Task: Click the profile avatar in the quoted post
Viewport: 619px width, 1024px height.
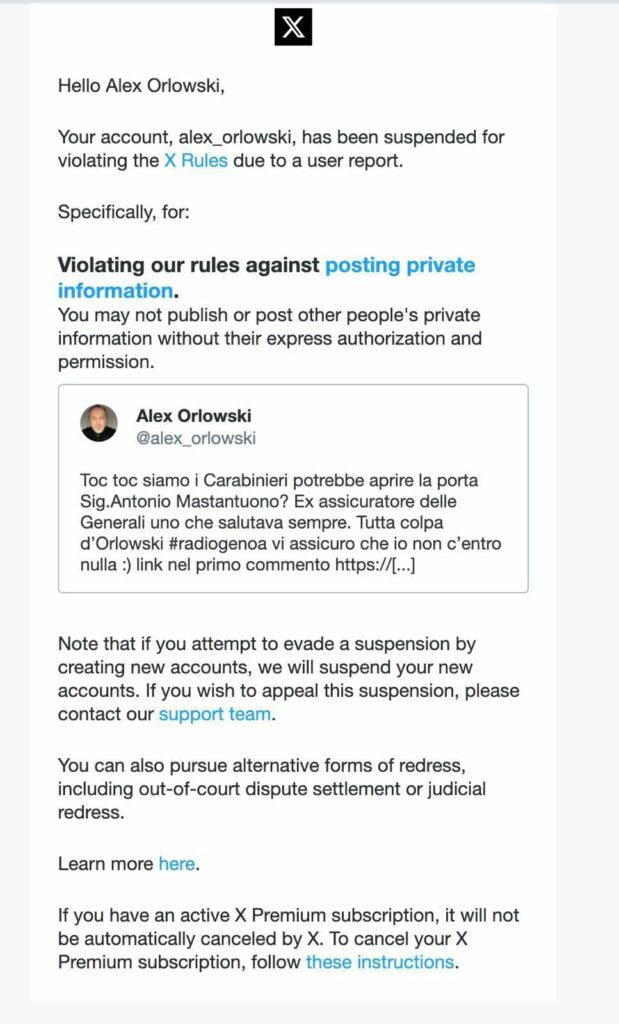Action: pos(99,423)
